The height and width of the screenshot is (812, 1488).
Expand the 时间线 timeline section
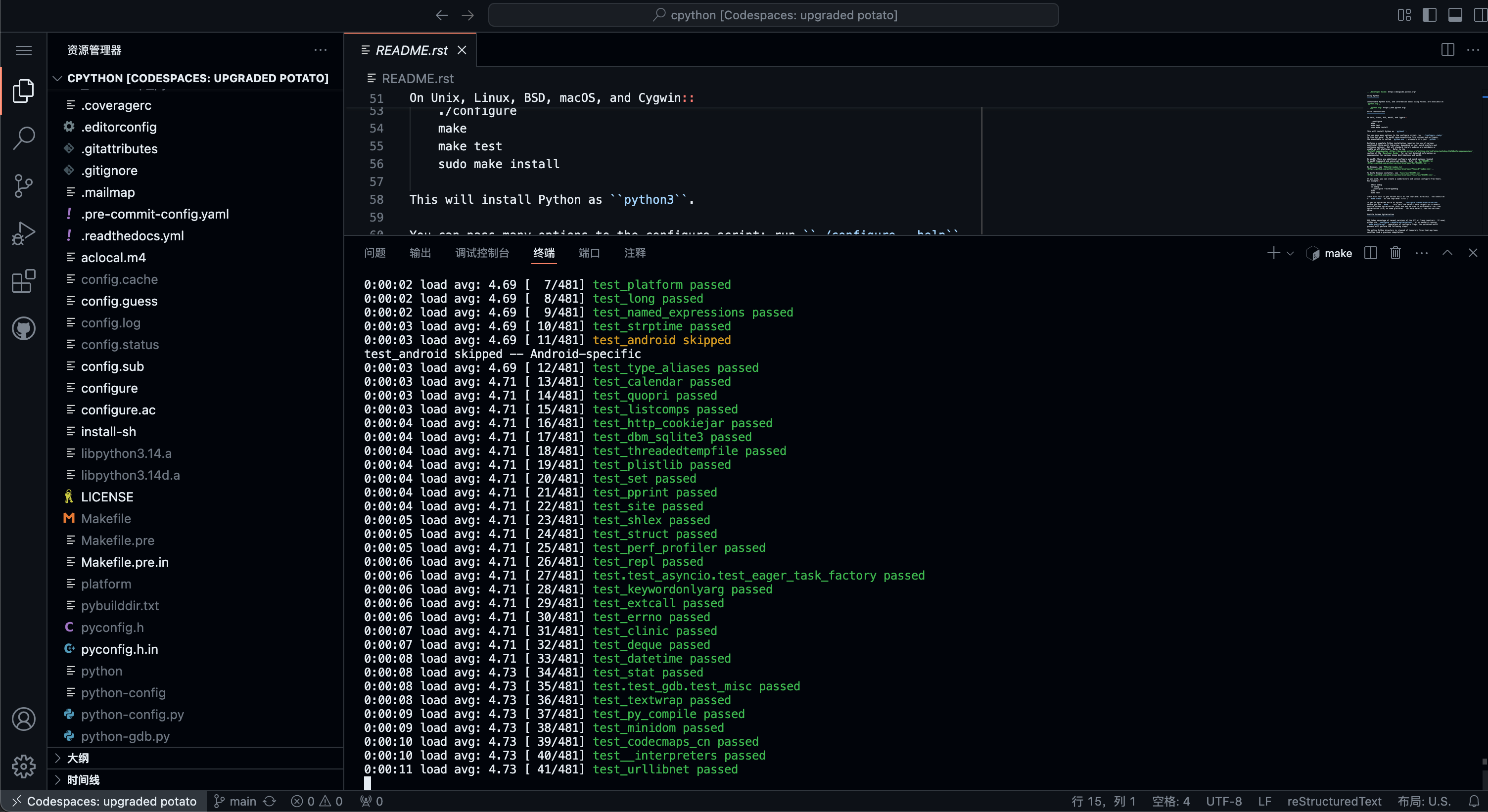83,780
